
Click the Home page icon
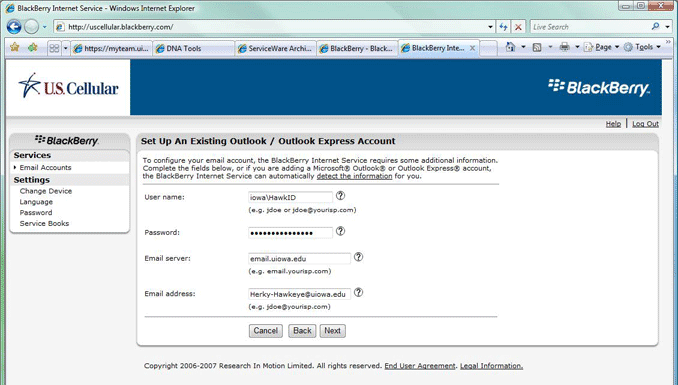click(511, 47)
